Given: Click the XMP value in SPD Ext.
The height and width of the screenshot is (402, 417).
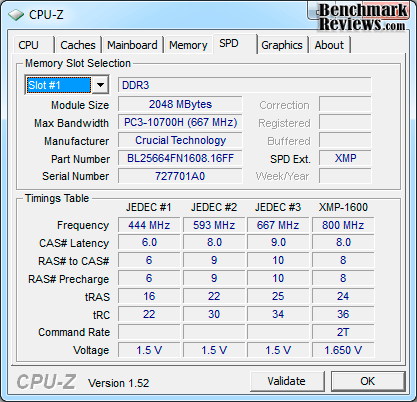Looking at the screenshot, I should (345, 158).
